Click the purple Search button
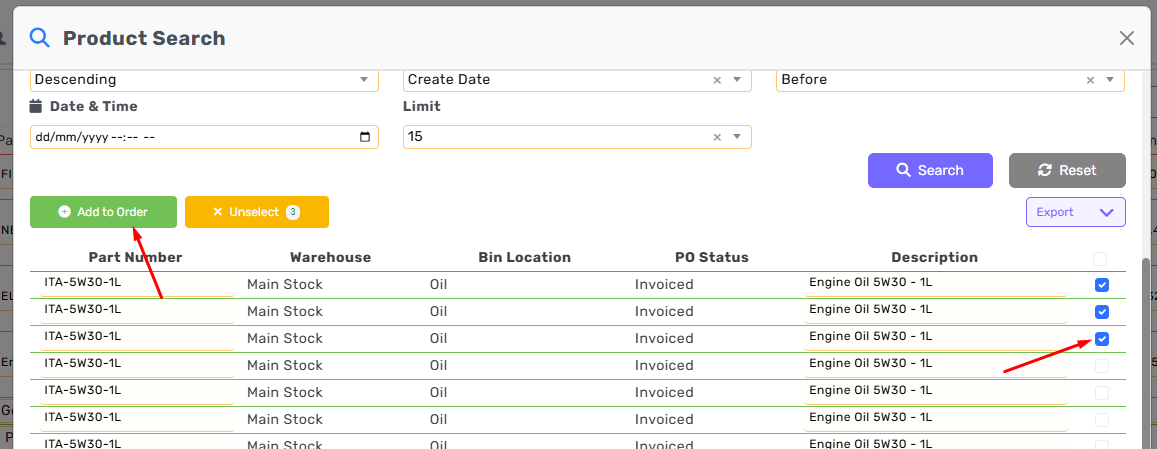1157x449 pixels. (x=929, y=170)
